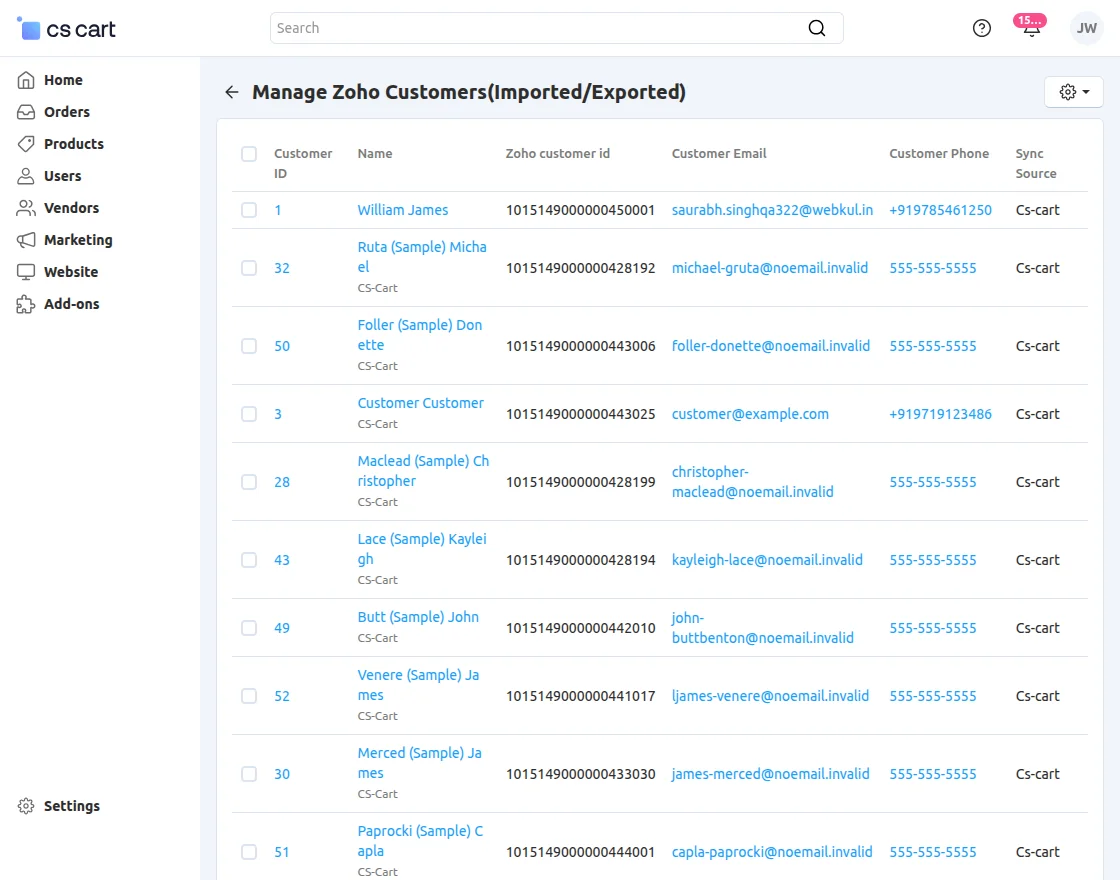1120x880 pixels.
Task: Check the Foller (Sample) Donette row checkbox
Action: (249, 346)
